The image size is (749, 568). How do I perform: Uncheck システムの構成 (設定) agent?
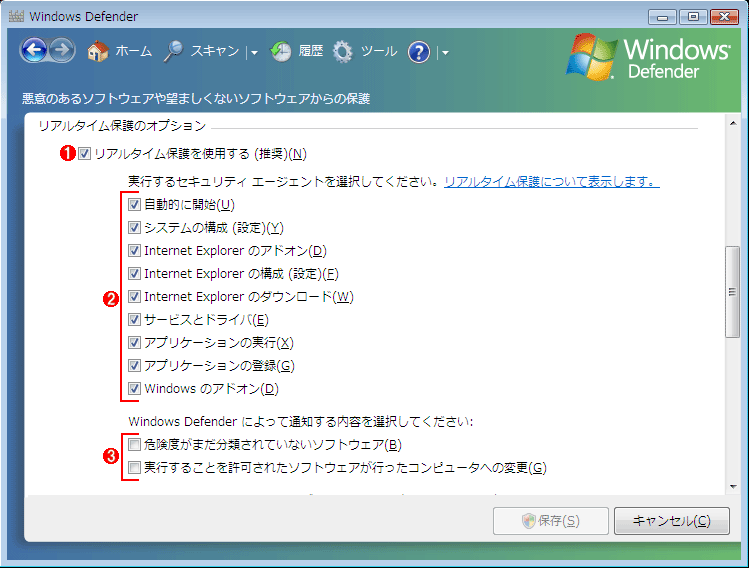[134, 227]
